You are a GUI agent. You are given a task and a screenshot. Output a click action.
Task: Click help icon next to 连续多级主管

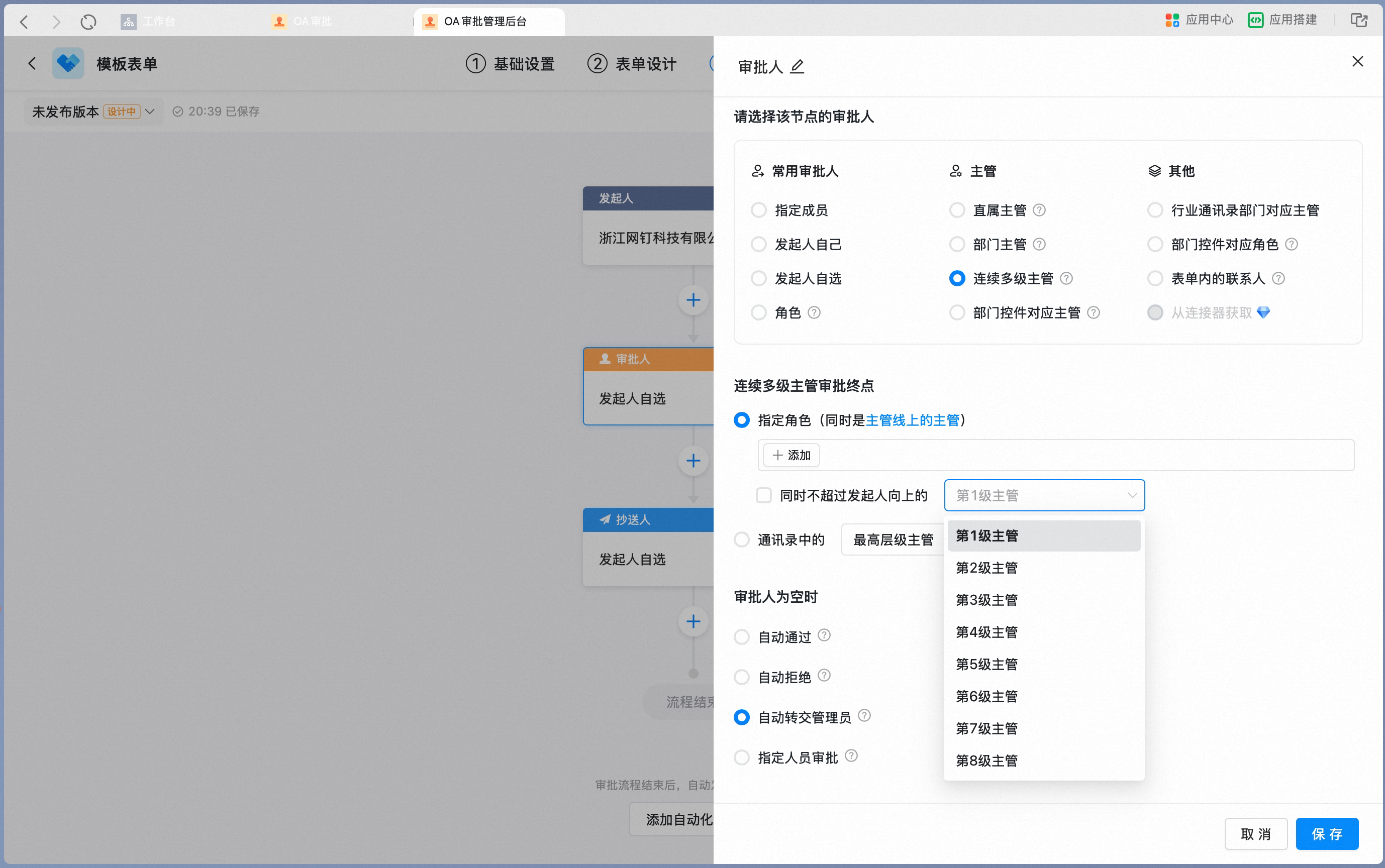(1066, 278)
